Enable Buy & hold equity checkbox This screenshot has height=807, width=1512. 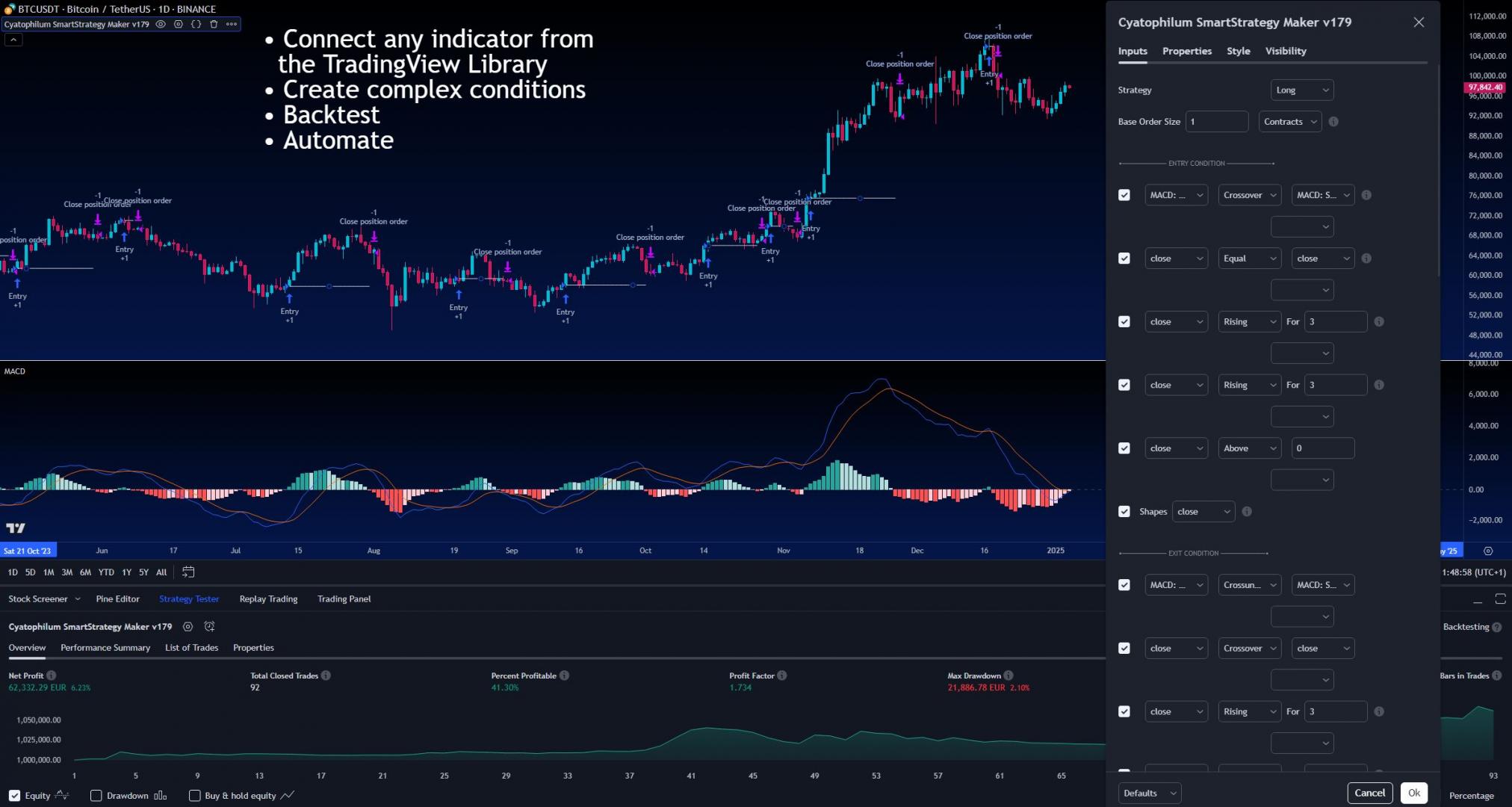click(195, 796)
